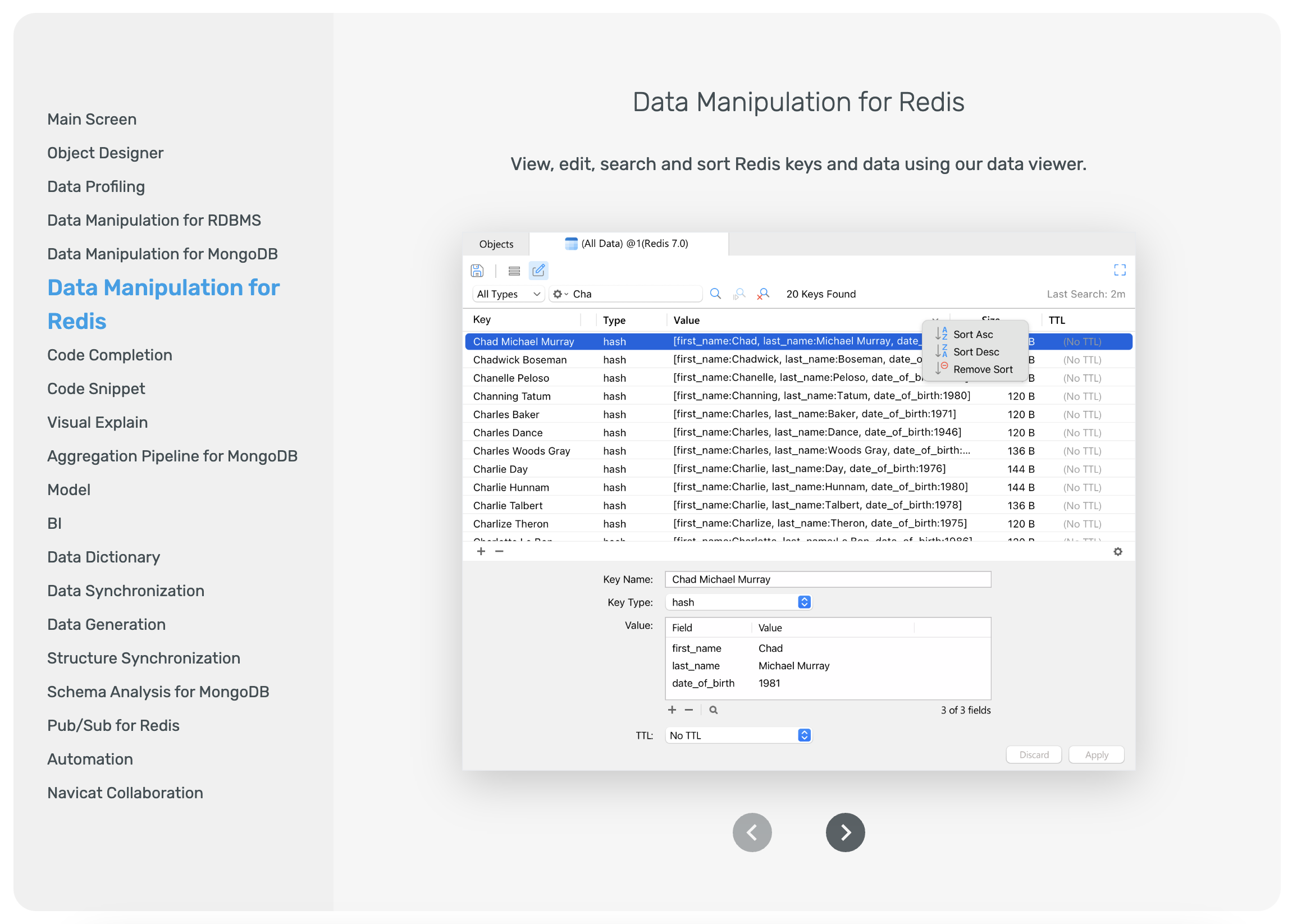This screenshot has height=924, width=1297.
Task: Click the fullscreen expand icon
Action: (x=1120, y=269)
